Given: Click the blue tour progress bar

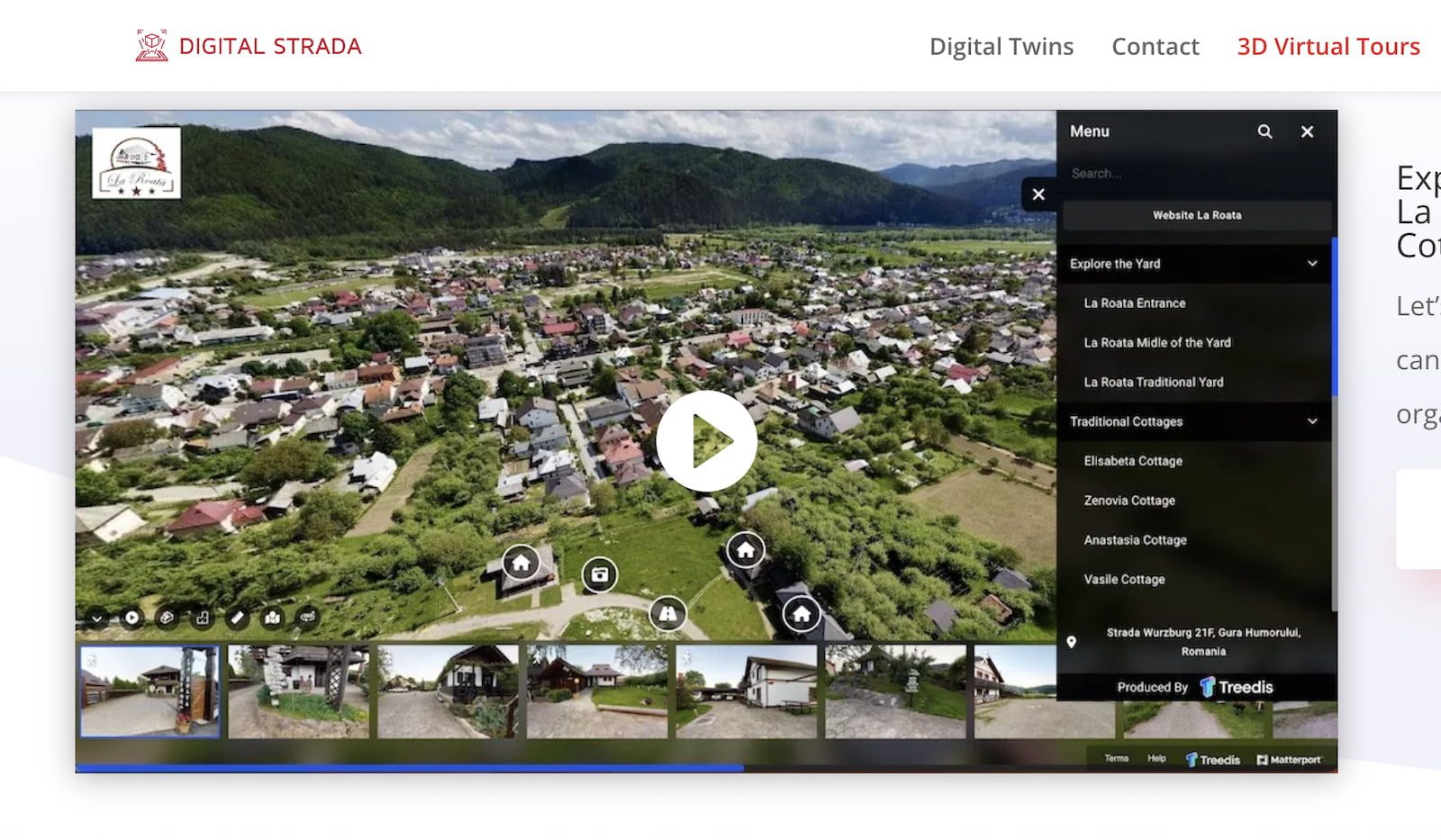Looking at the screenshot, I should click(x=410, y=768).
